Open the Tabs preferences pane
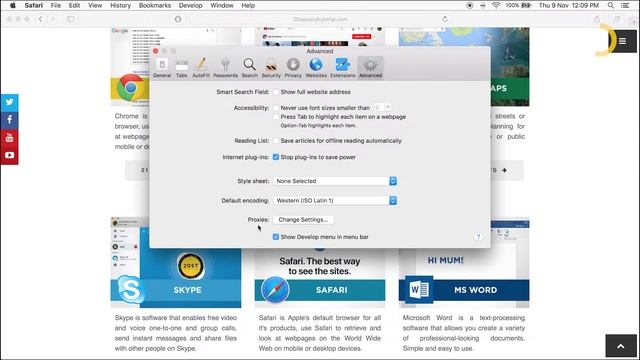The height and width of the screenshot is (360, 640). 181,68
